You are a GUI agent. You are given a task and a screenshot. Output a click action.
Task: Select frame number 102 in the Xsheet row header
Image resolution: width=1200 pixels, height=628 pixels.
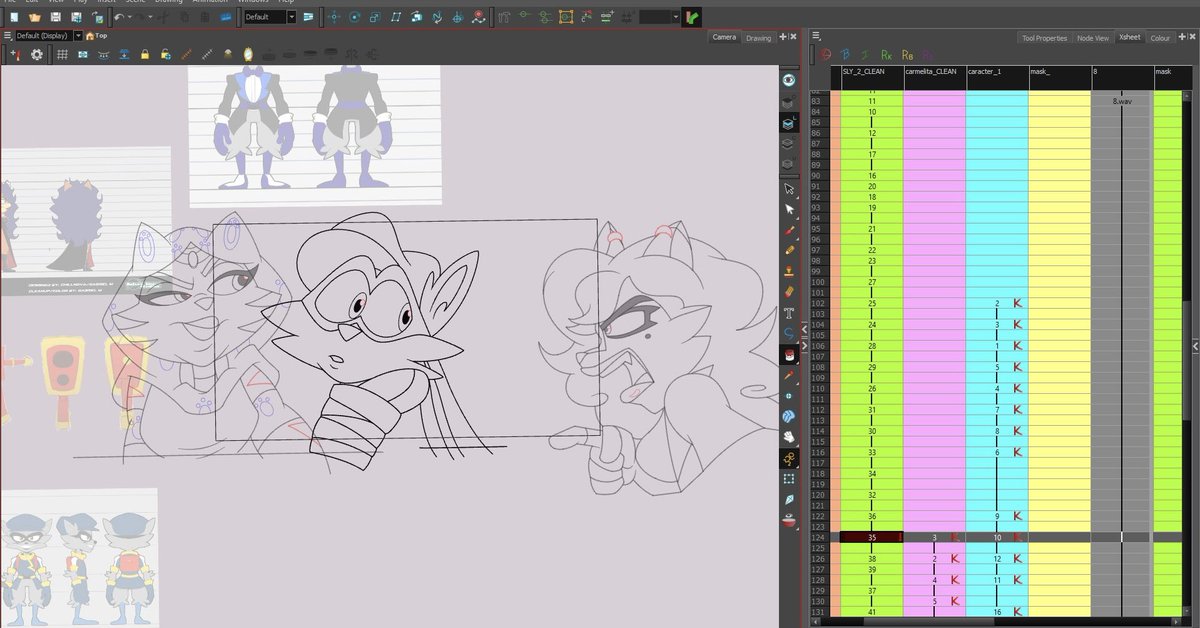pyautogui.click(x=817, y=303)
